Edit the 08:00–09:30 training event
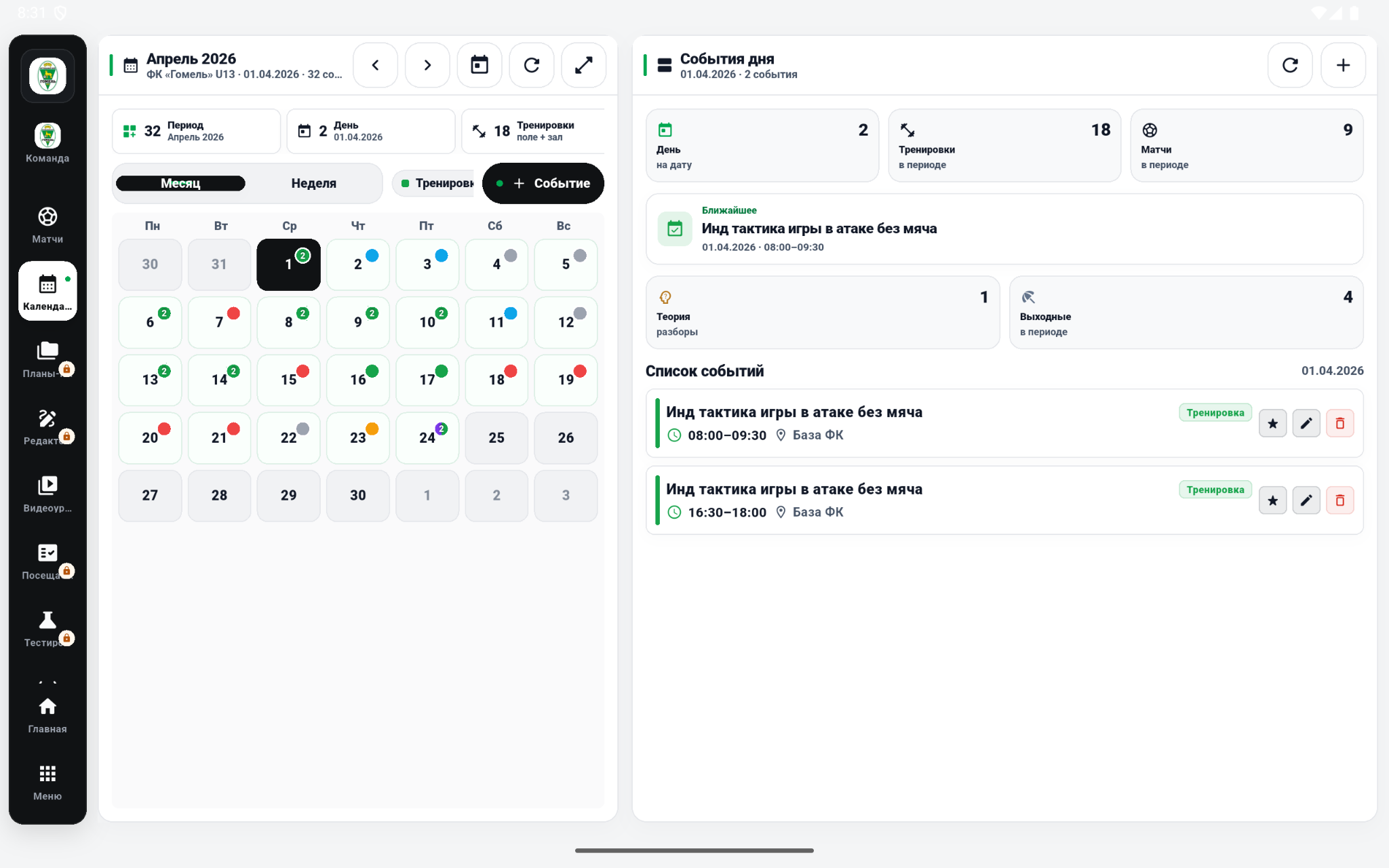The width and height of the screenshot is (1389, 868). tap(1306, 423)
